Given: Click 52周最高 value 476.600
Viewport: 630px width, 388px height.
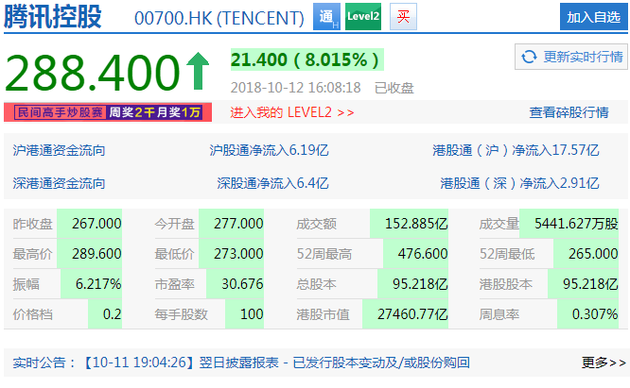Looking at the screenshot, I should [x=422, y=254].
